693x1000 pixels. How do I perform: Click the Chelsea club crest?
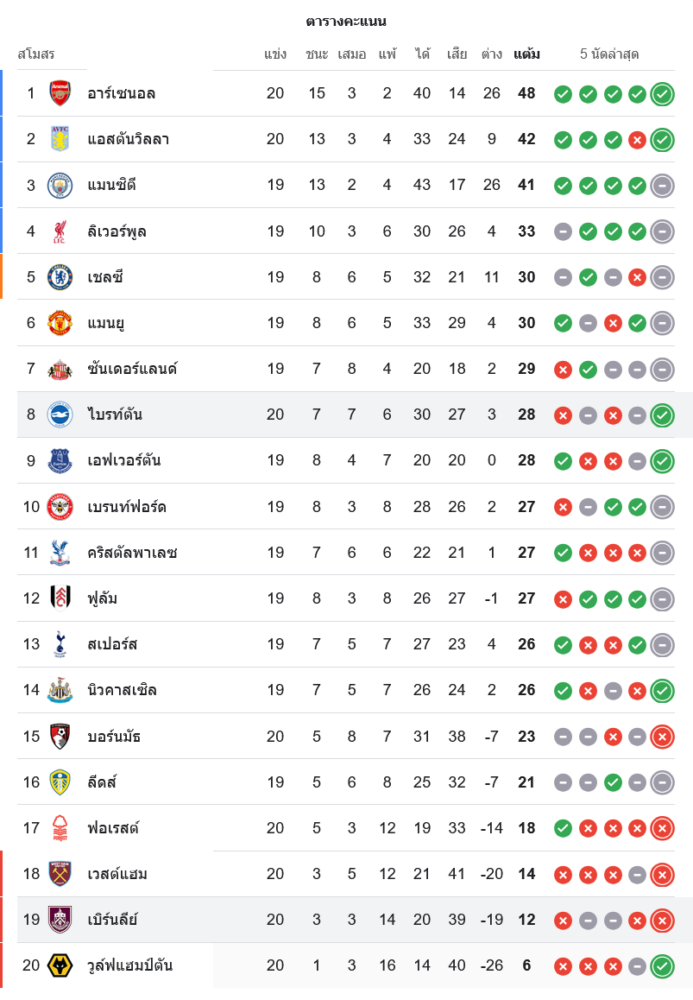pyautogui.click(x=60, y=277)
